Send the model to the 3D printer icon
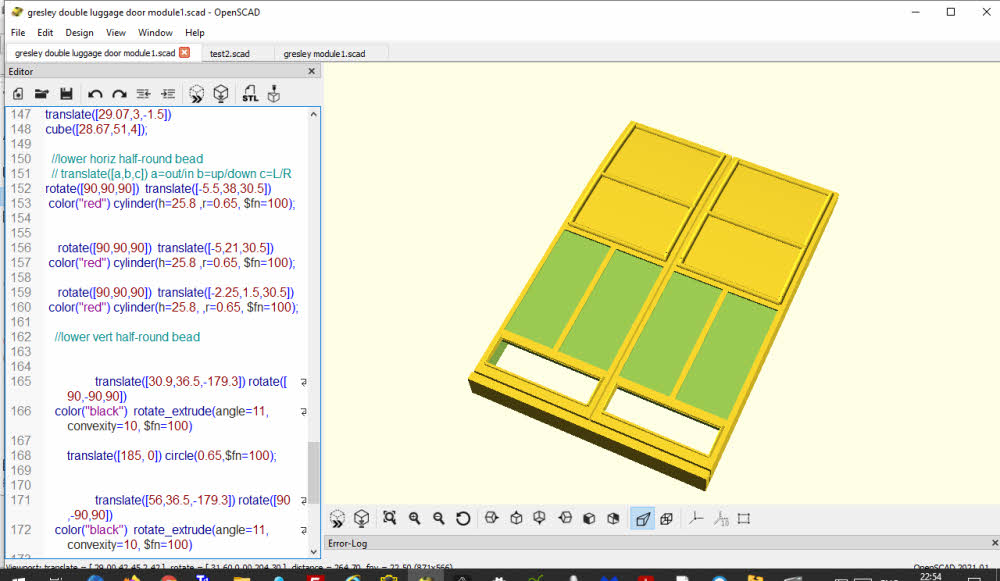This screenshot has height=581, width=1000. coord(274,93)
